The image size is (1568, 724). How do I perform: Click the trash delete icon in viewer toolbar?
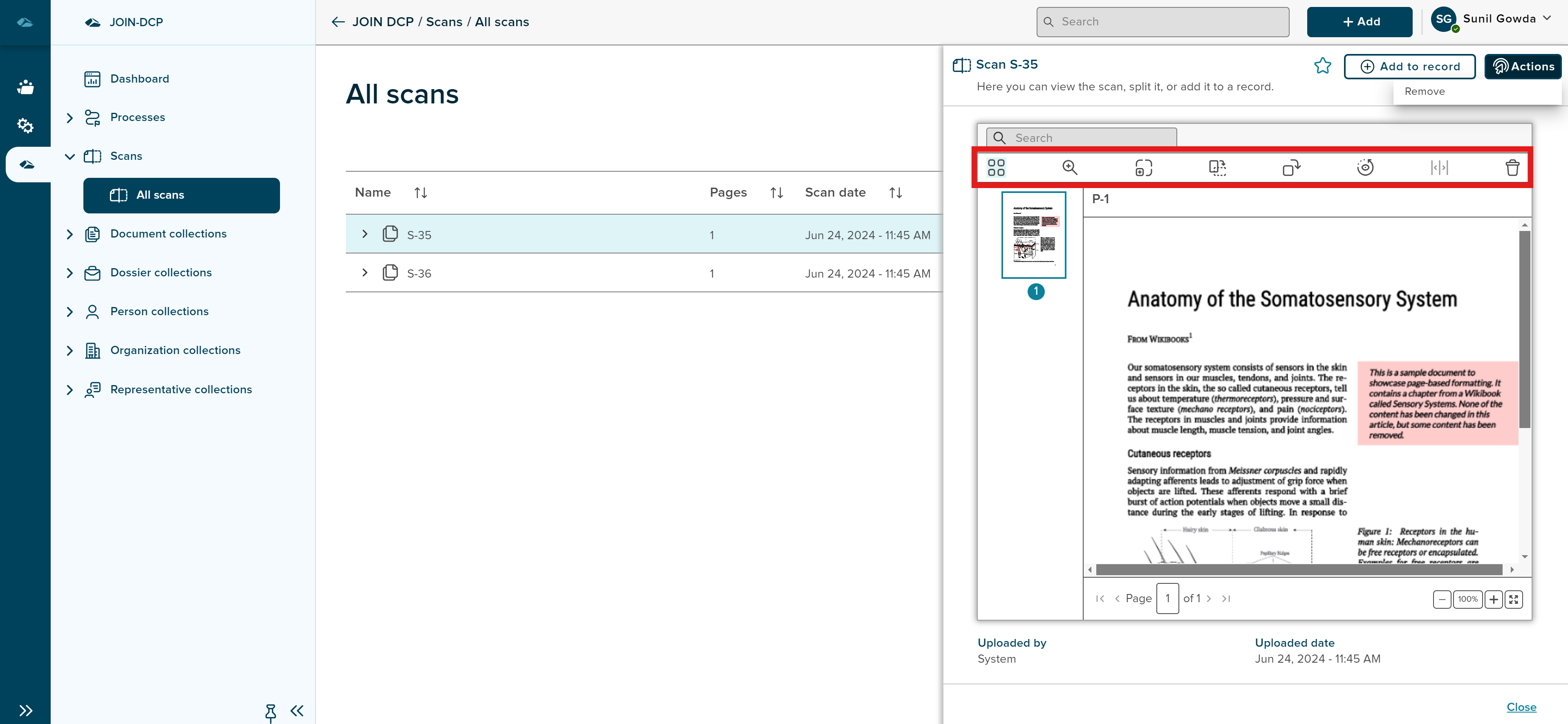coord(1512,168)
